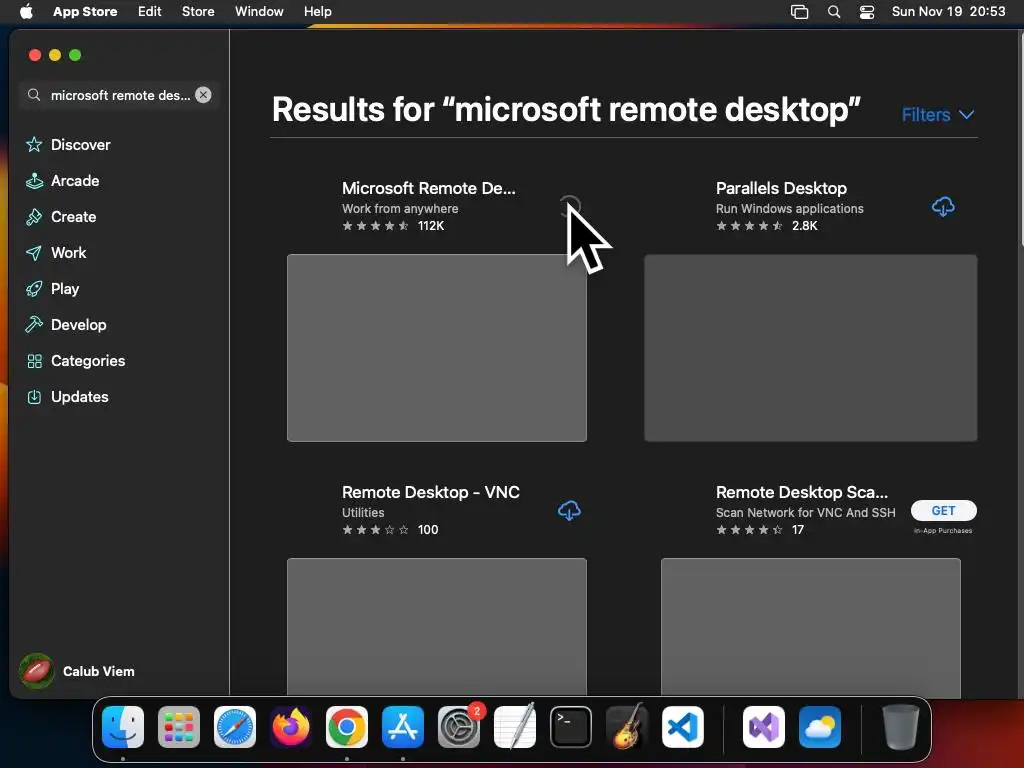Clear the search field text
Image resolution: width=1024 pixels, height=768 pixels.
tap(203, 95)
